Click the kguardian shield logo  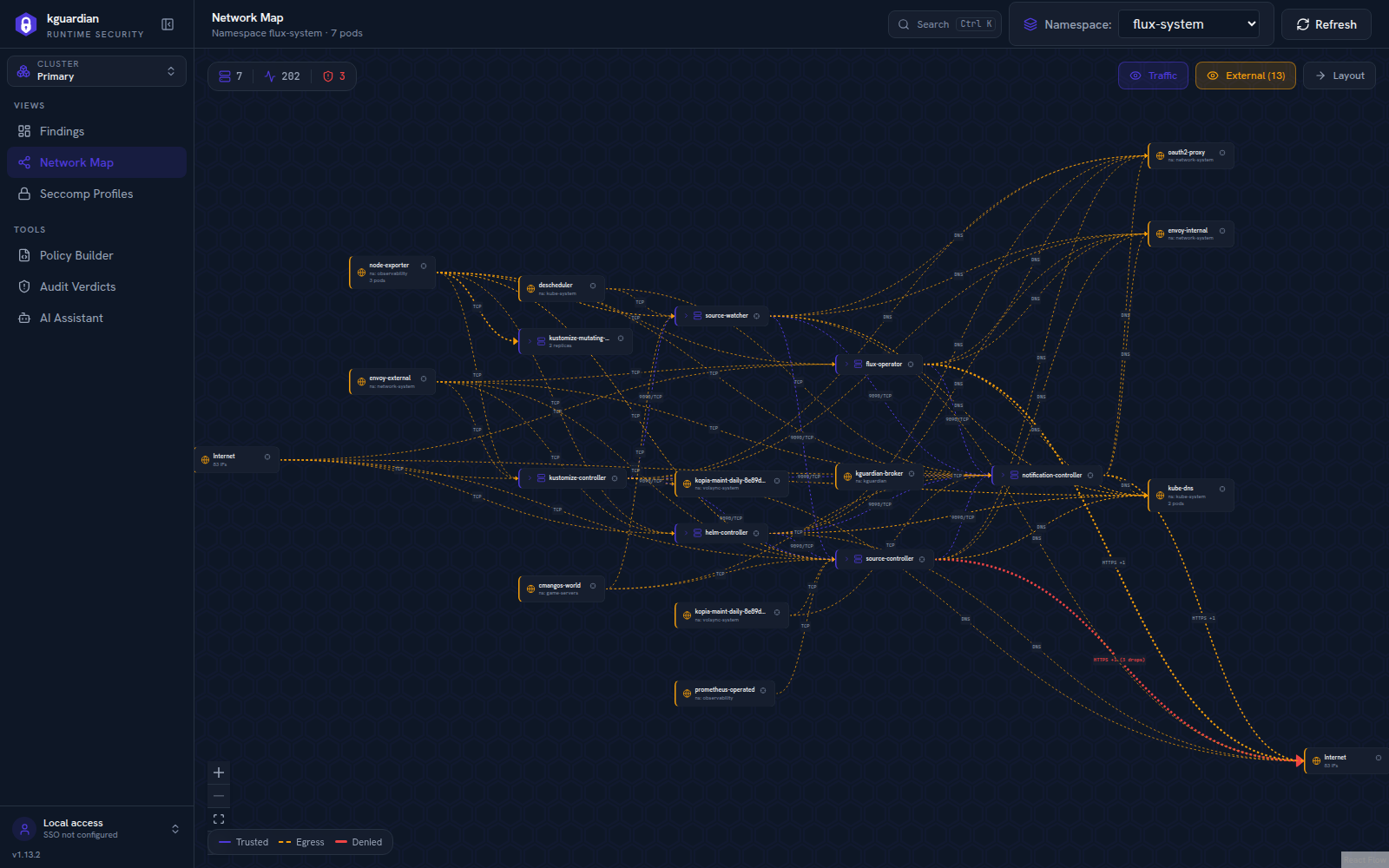coord(26,24)
